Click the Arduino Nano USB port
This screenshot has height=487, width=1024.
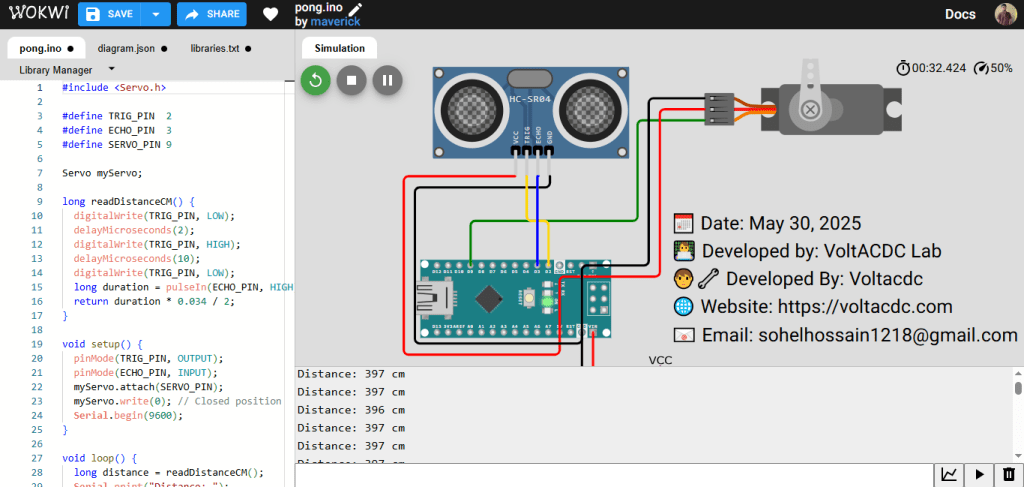tap(434, 300)
